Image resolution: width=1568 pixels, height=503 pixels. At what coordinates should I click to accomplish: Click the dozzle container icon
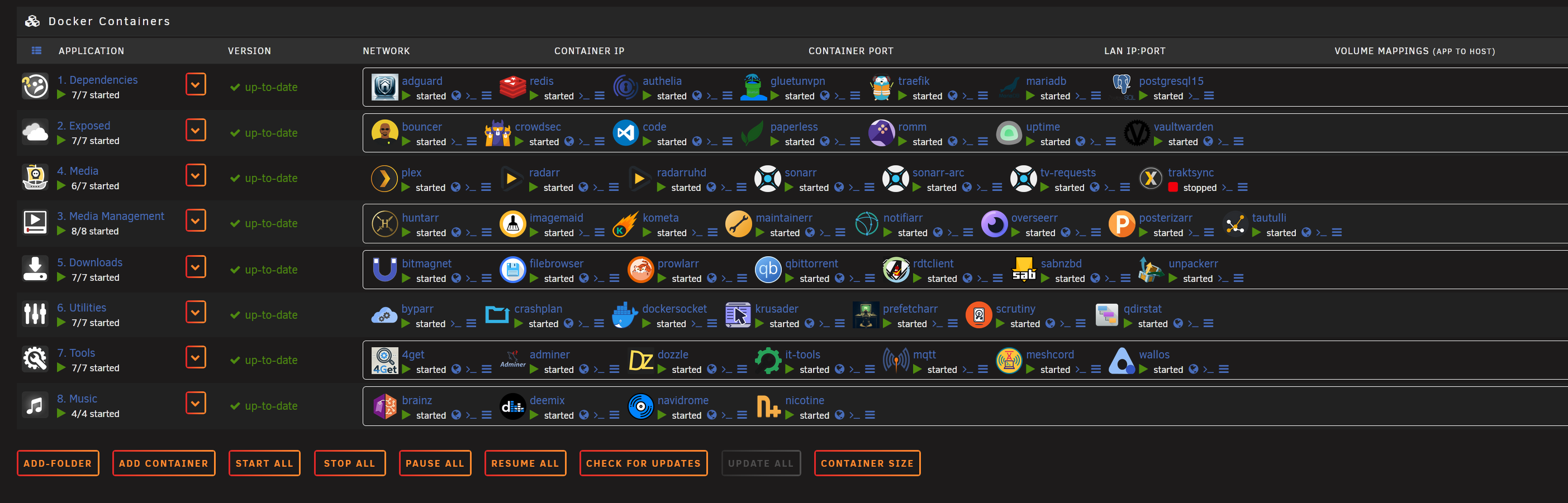(x=640, y=361)
